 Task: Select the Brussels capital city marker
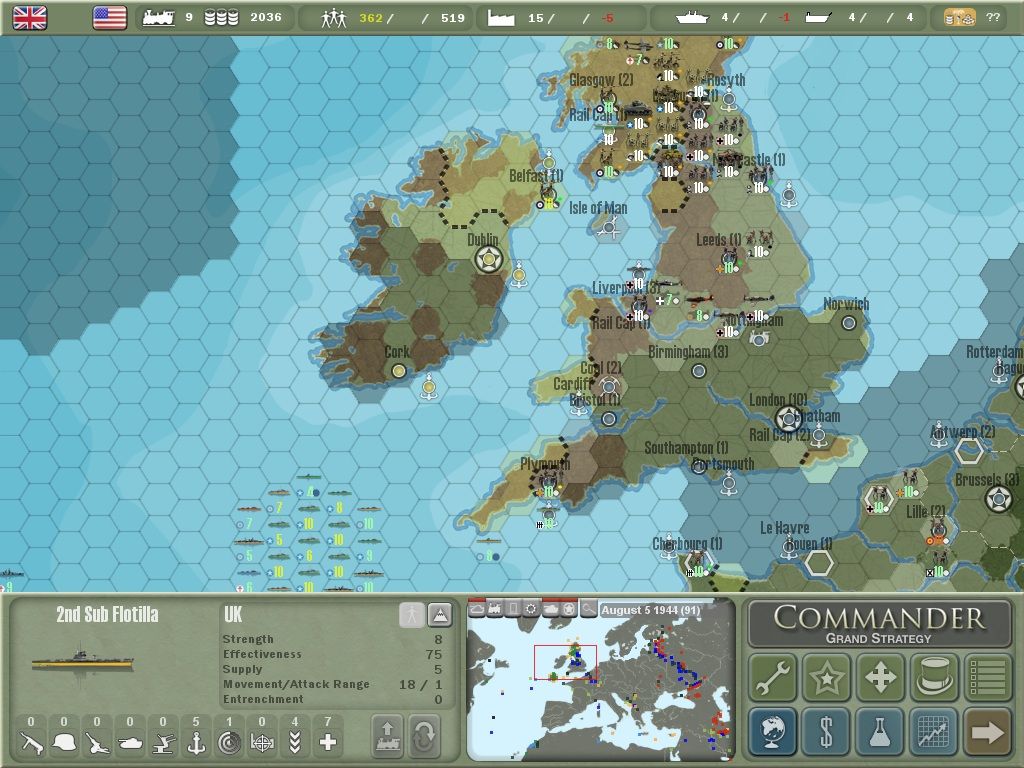click(999, 500)
